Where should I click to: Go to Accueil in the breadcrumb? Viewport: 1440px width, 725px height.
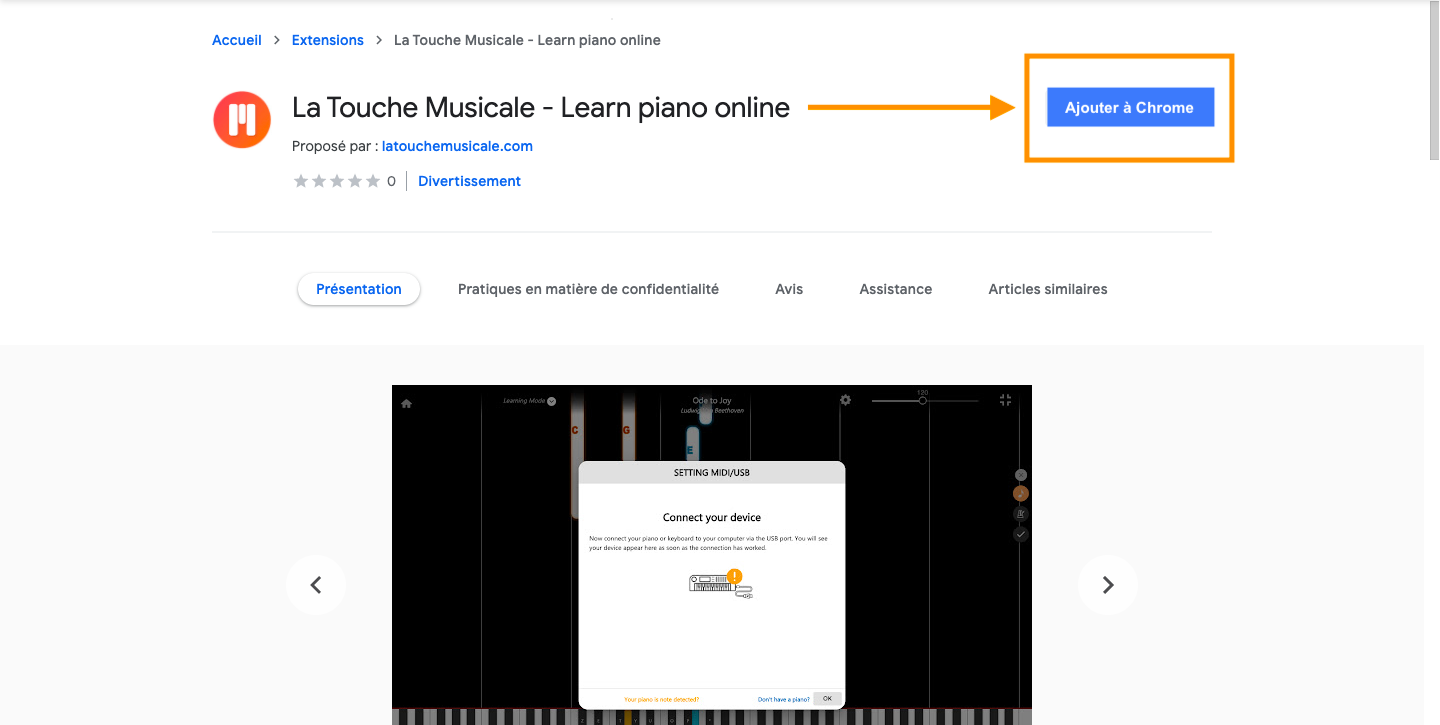(x=237, y=40)
